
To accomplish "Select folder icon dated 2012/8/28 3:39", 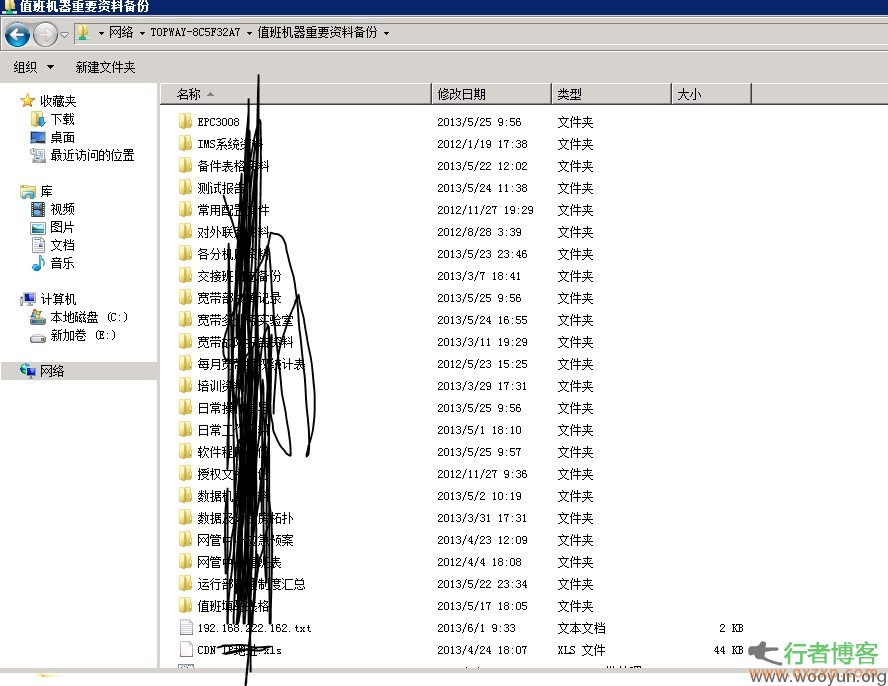I will [x=185, y=232].
